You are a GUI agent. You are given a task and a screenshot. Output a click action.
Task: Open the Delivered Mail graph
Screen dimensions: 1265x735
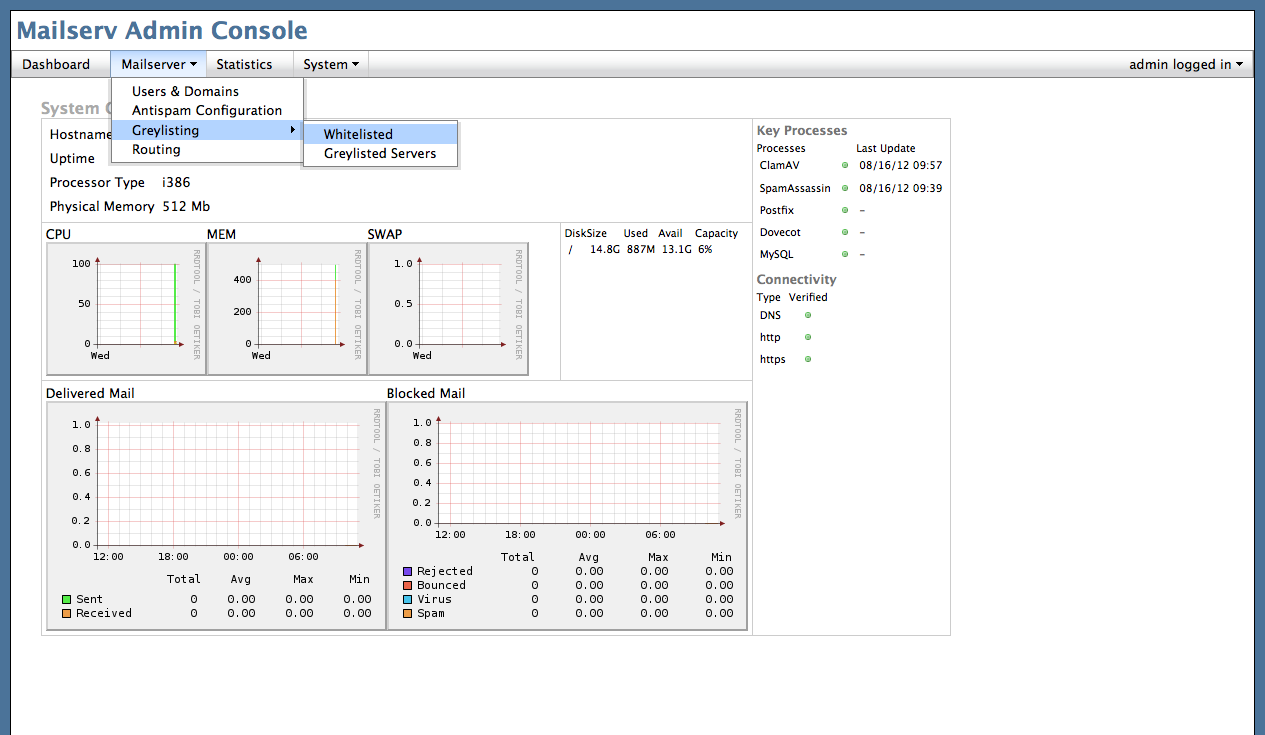click(216, 515)
